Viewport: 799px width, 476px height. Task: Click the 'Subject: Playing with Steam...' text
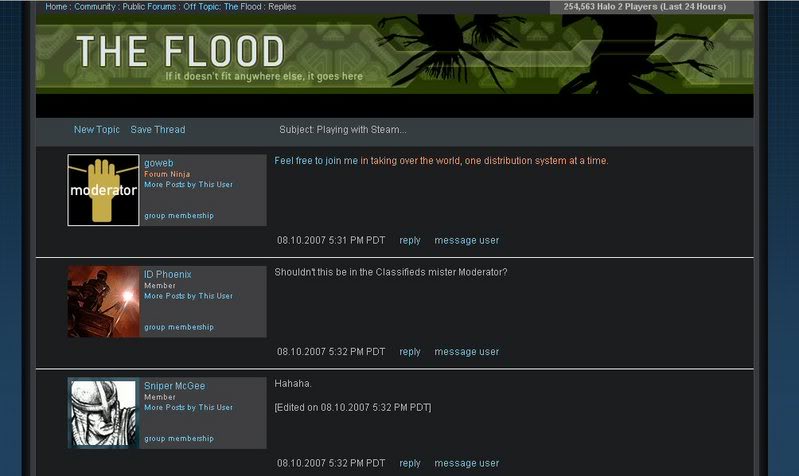(x=343, y=129)
